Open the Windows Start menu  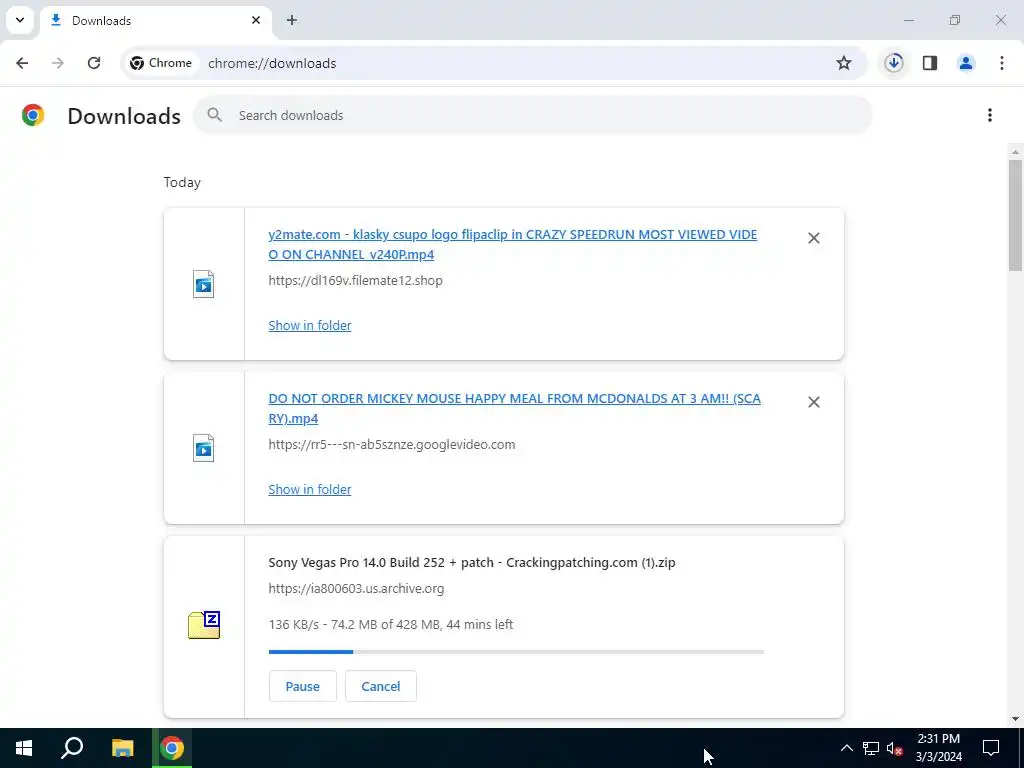[24, 748]
